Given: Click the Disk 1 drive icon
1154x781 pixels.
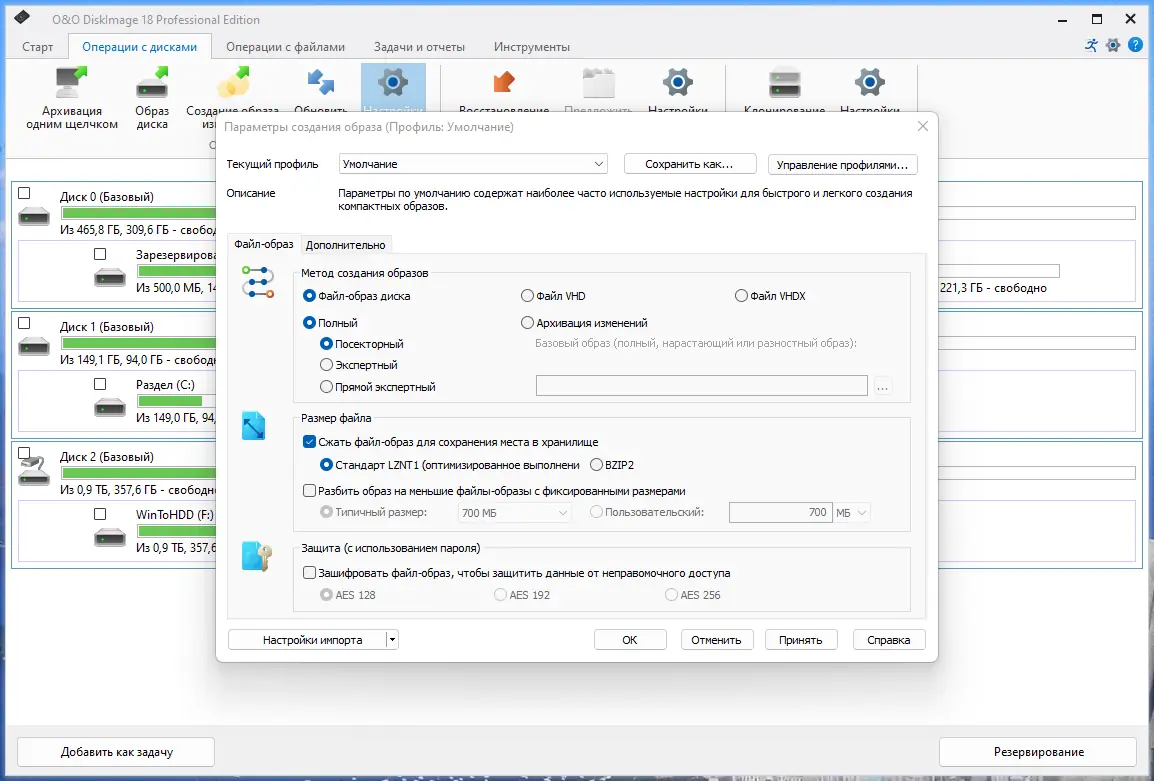Looking at the screenshot, I should coord(34,347).
